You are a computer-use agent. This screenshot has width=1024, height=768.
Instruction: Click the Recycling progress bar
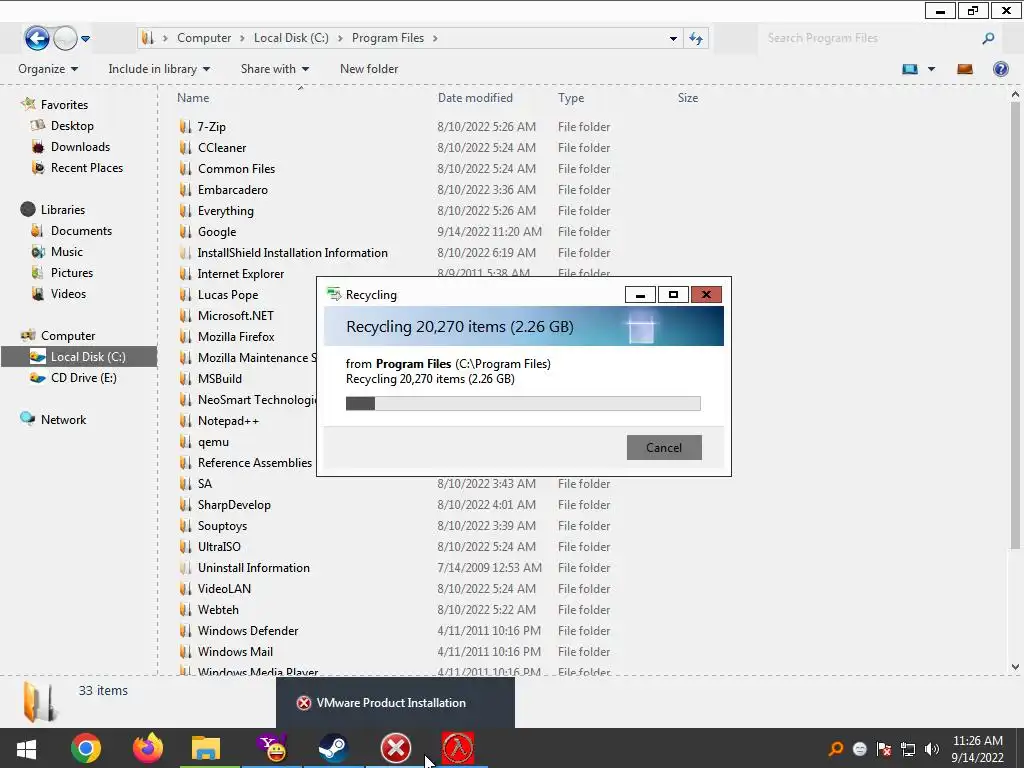(523, 404)
